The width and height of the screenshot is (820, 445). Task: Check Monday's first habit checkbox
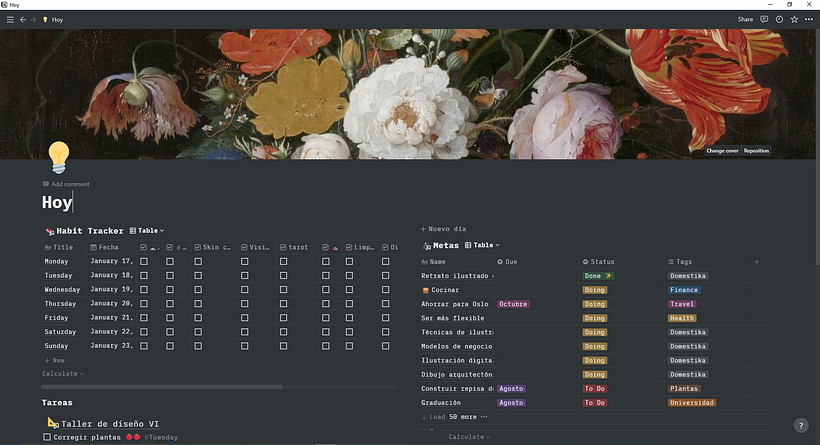point(144,261)
